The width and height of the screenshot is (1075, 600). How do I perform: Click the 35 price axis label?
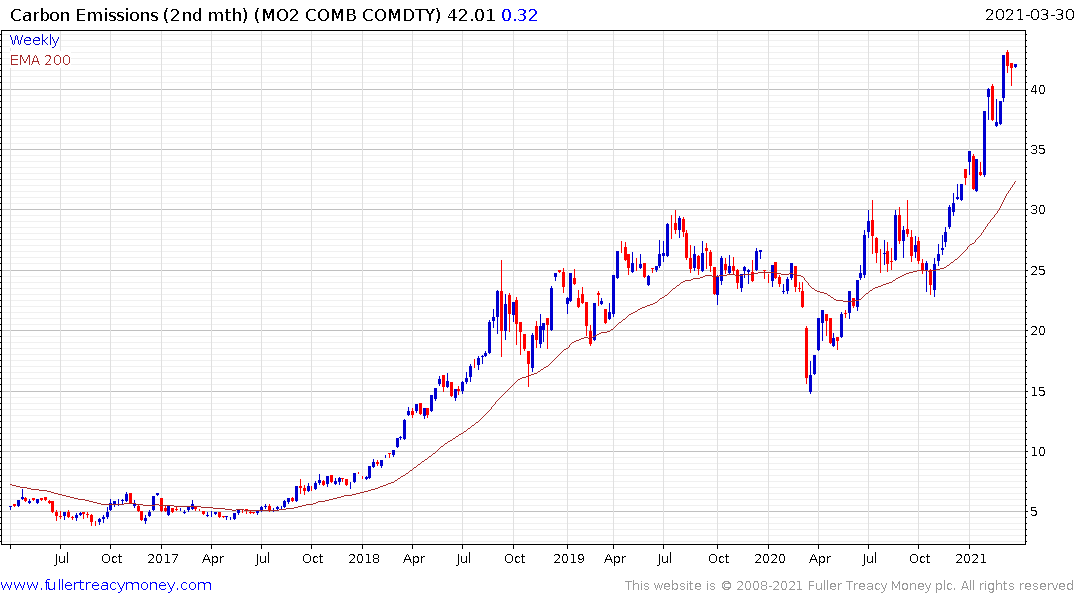tap(1038, 149)
